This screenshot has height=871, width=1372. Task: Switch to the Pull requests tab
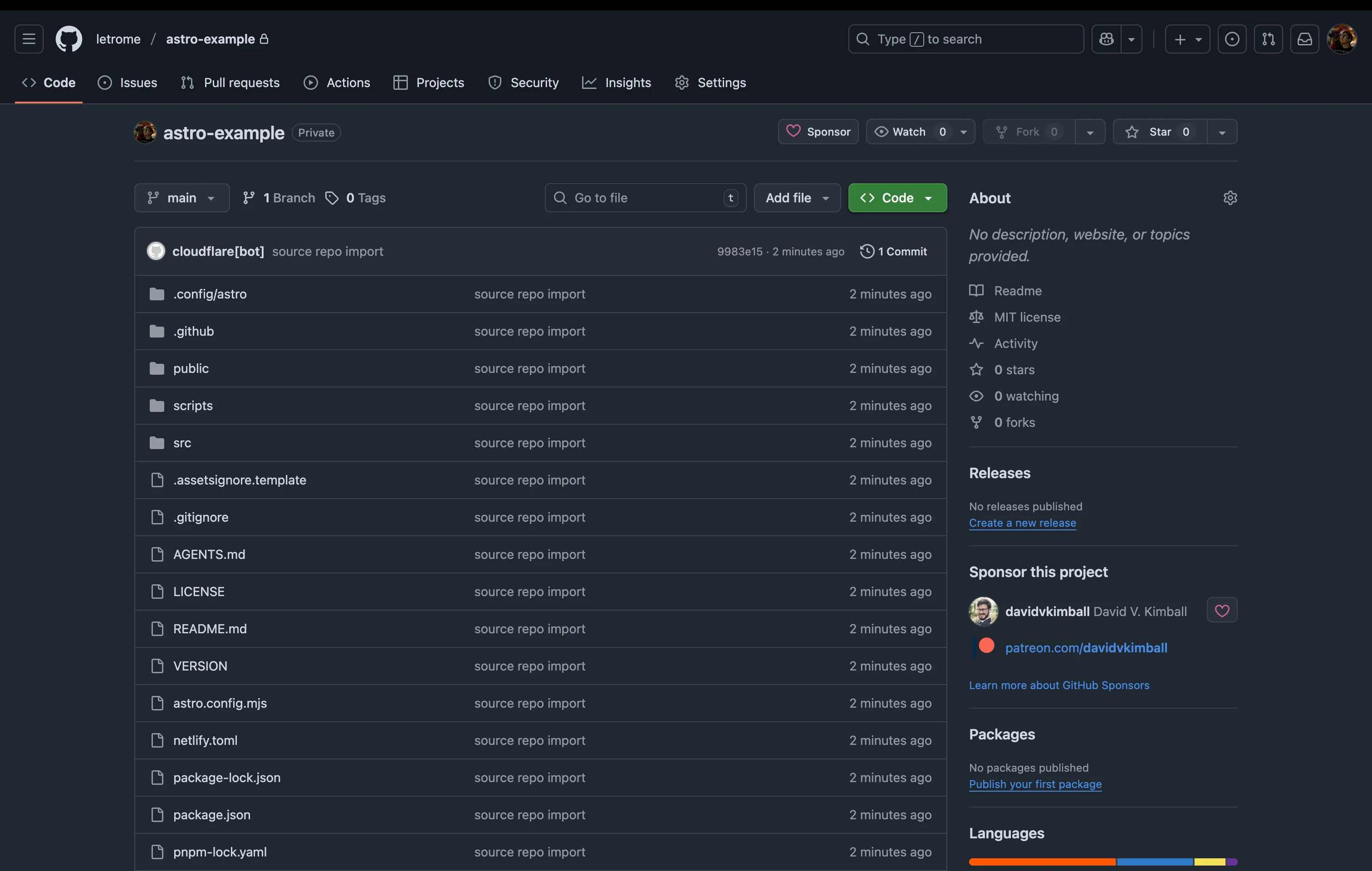[x=230, y=83]
